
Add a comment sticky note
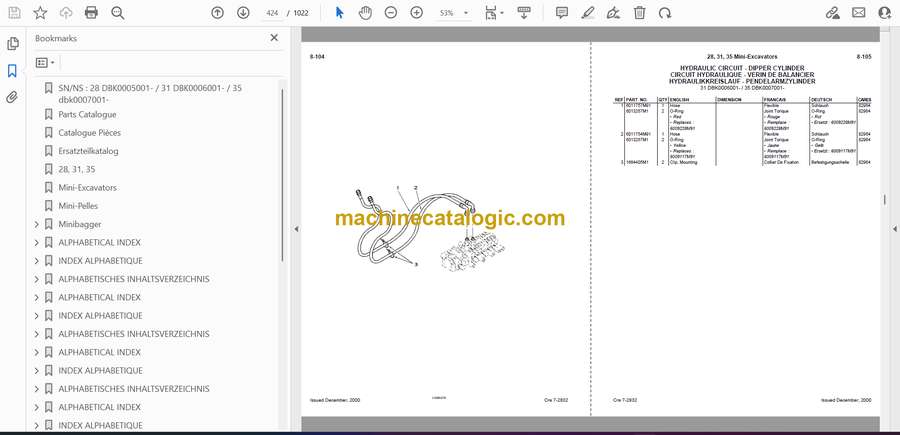(562, 13)
